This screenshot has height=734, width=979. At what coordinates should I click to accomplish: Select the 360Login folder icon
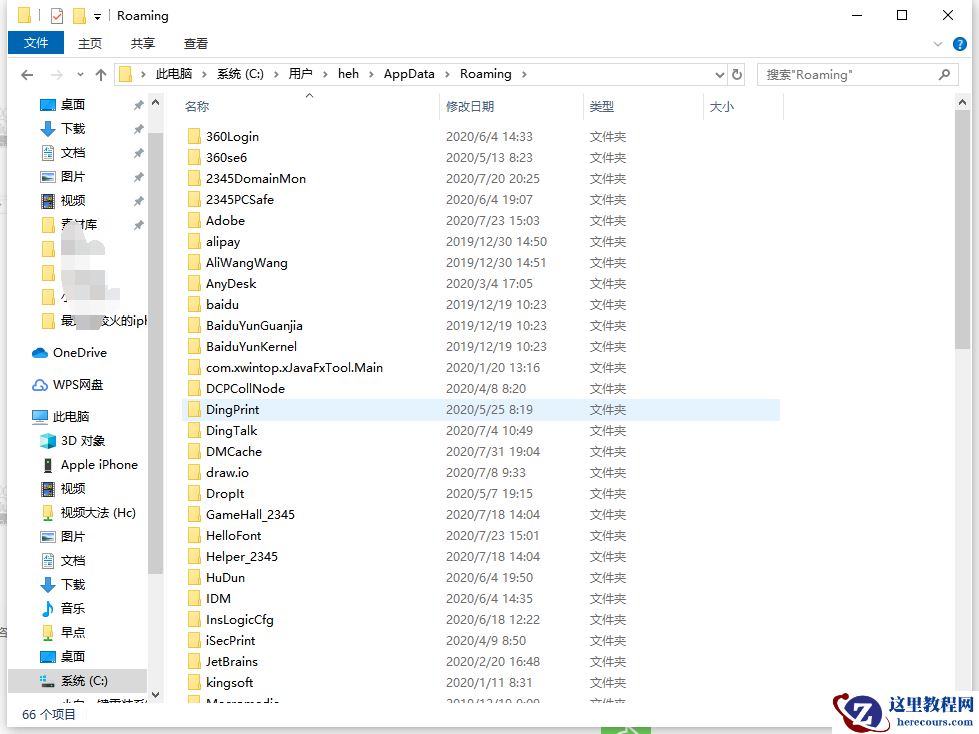click(x=194, y=136)
